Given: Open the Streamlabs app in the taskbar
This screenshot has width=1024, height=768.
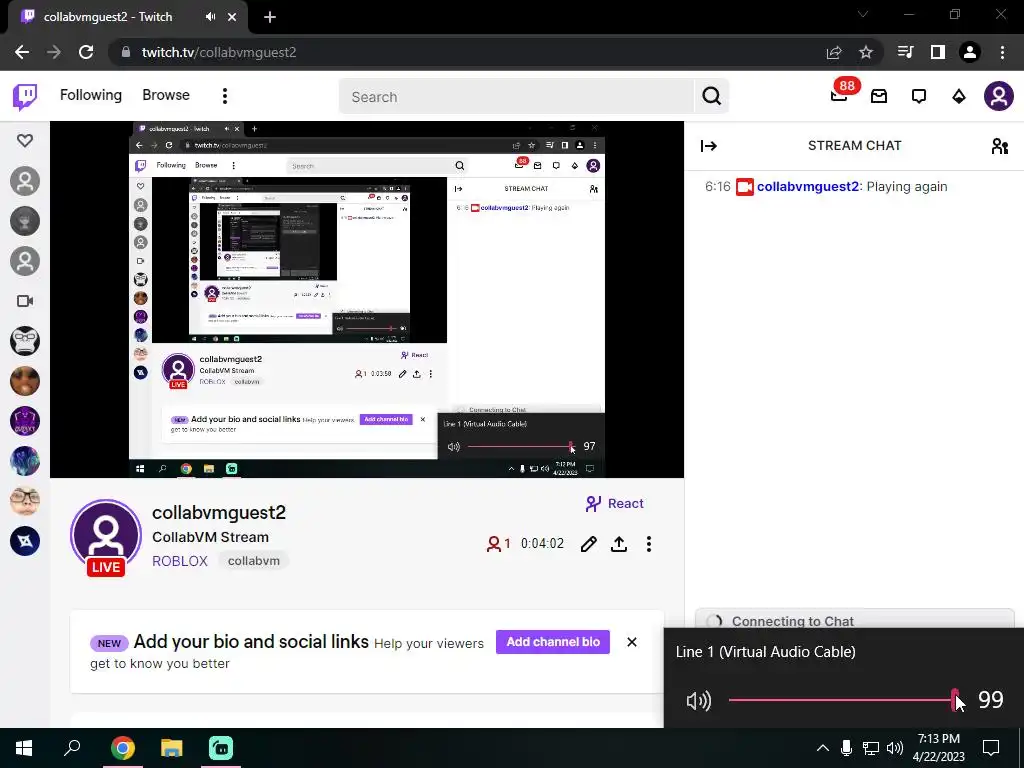Looking at the screenshot, I should click(x=221, y=748).
